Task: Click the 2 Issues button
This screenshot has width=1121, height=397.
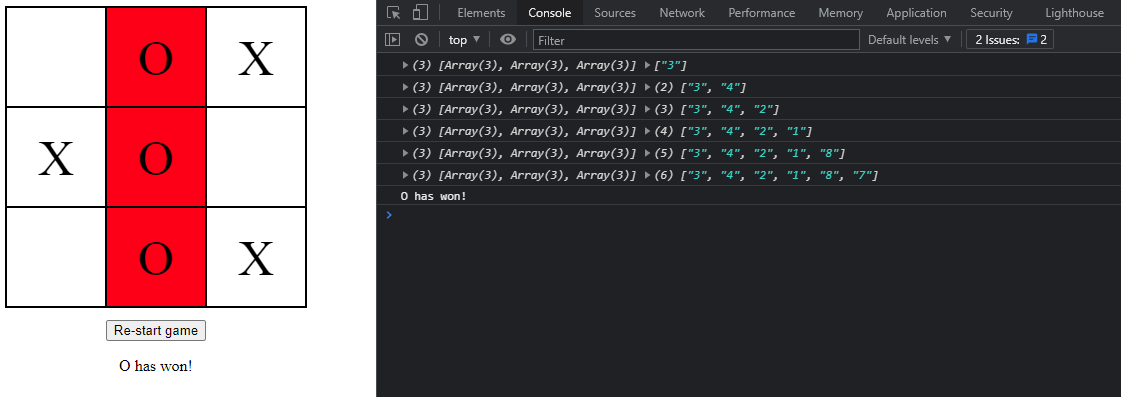Action: (x=1009, y=39)
